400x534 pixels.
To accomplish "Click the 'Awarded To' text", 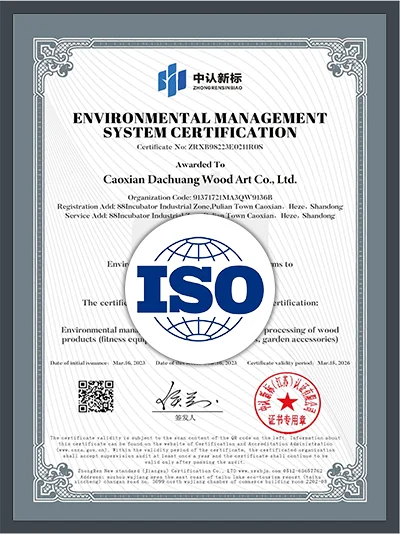I will tap(200, 165).
